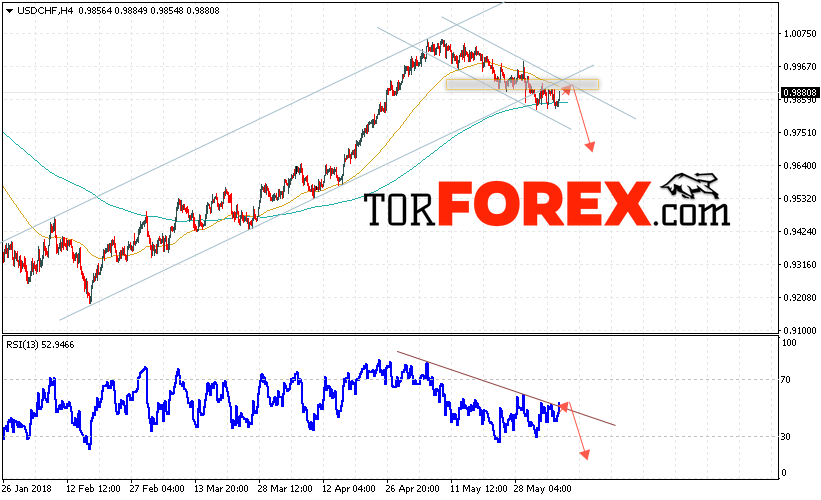Select the 12 Feb 12:00 date label
This screenshot has height=500, width=821.
(x=93, y=488)
